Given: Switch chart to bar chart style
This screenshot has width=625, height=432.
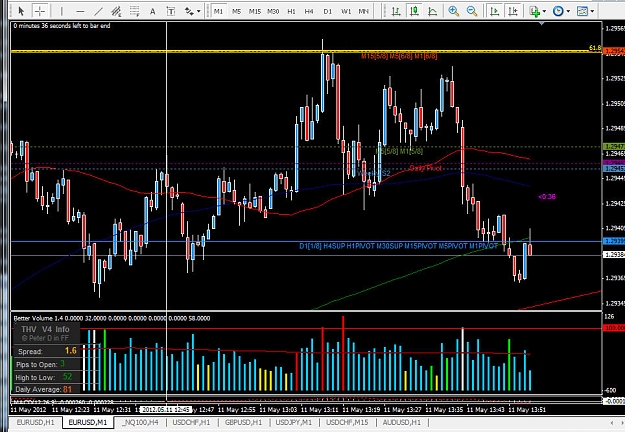Looking at the screenshot, I should coord(396,11).
